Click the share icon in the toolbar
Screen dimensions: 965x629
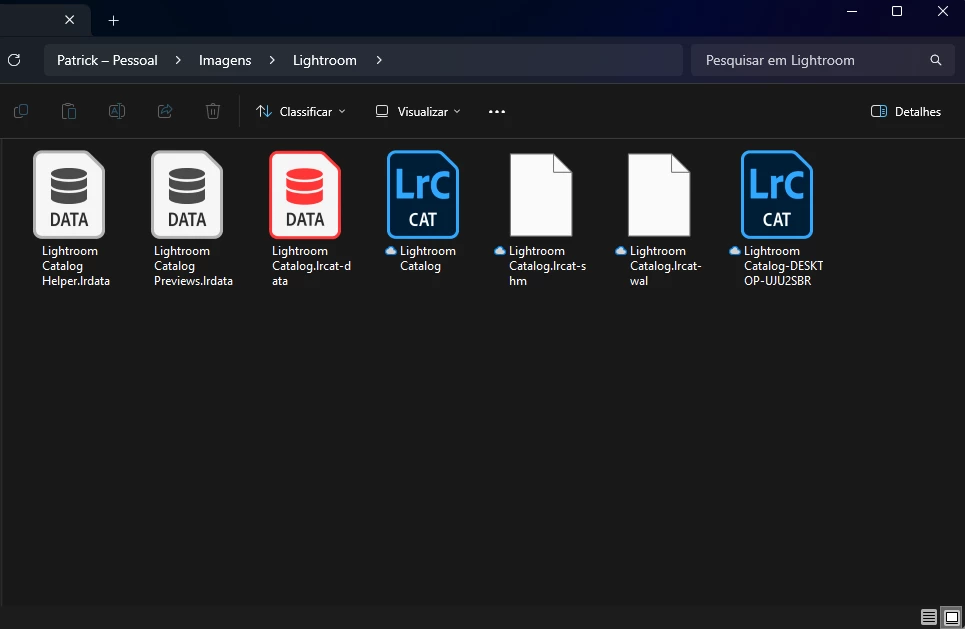[x=165, y=111]
